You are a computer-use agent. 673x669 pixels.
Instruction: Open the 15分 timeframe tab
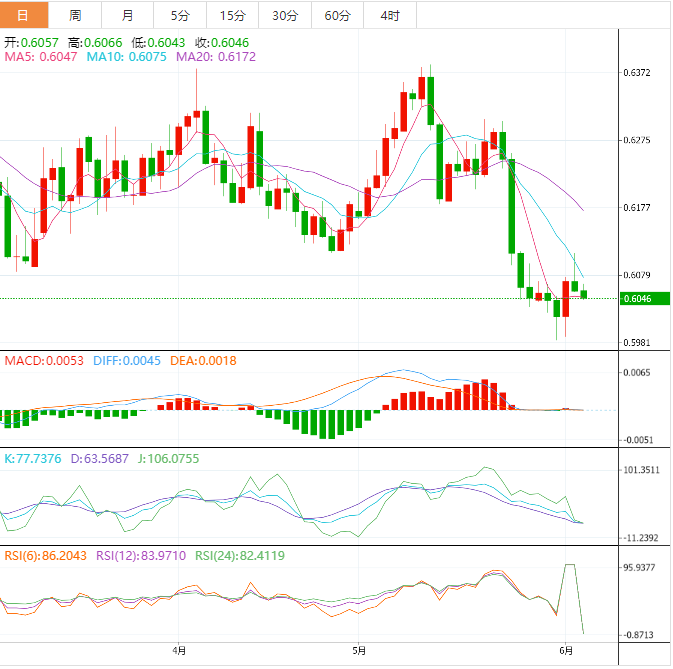(x=231, y=15)
